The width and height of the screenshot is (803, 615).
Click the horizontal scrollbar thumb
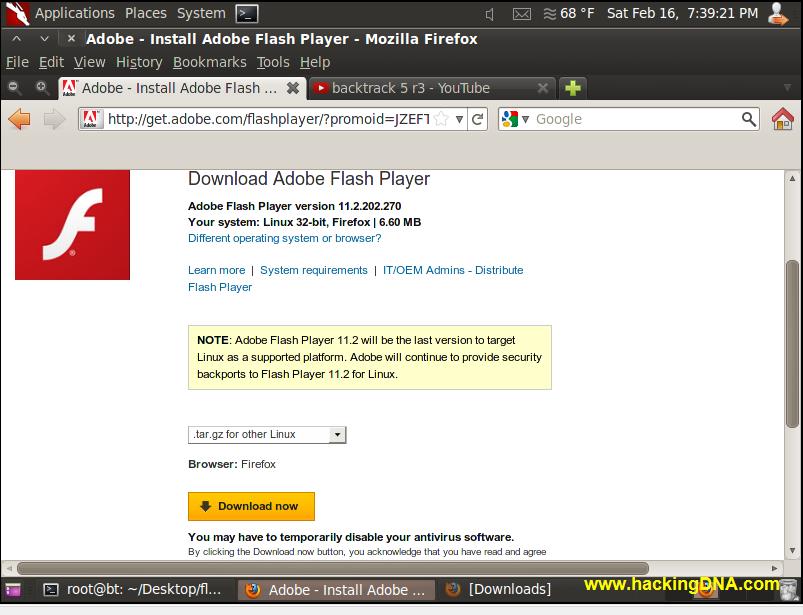tap(333, 568)
